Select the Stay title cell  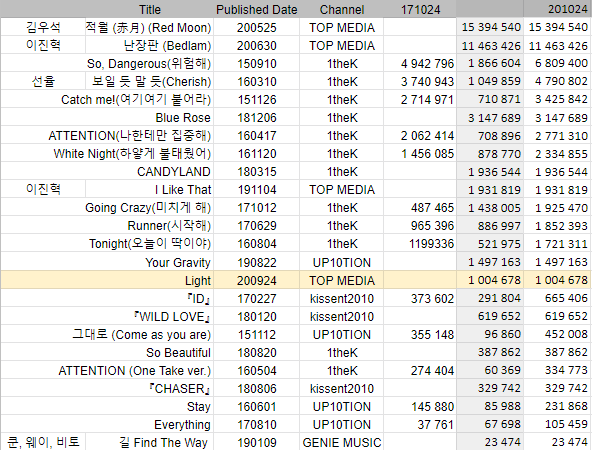pos(107,407)
